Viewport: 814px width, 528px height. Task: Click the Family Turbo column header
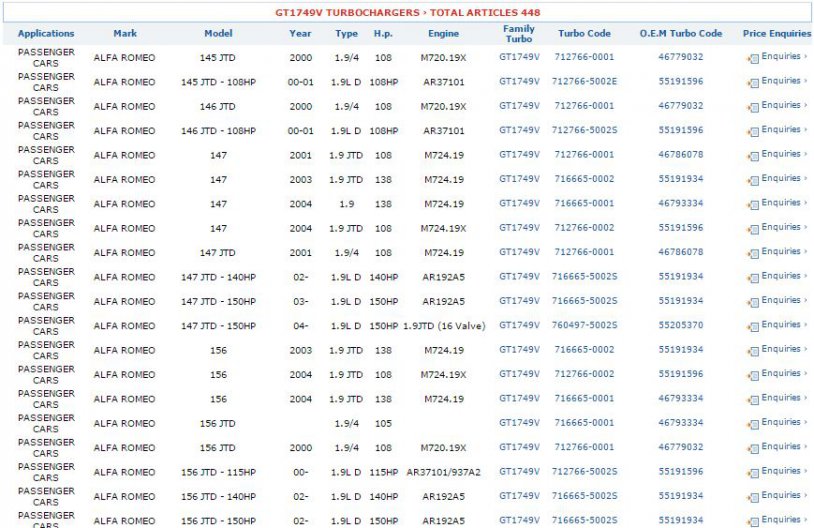coord(518,34)
